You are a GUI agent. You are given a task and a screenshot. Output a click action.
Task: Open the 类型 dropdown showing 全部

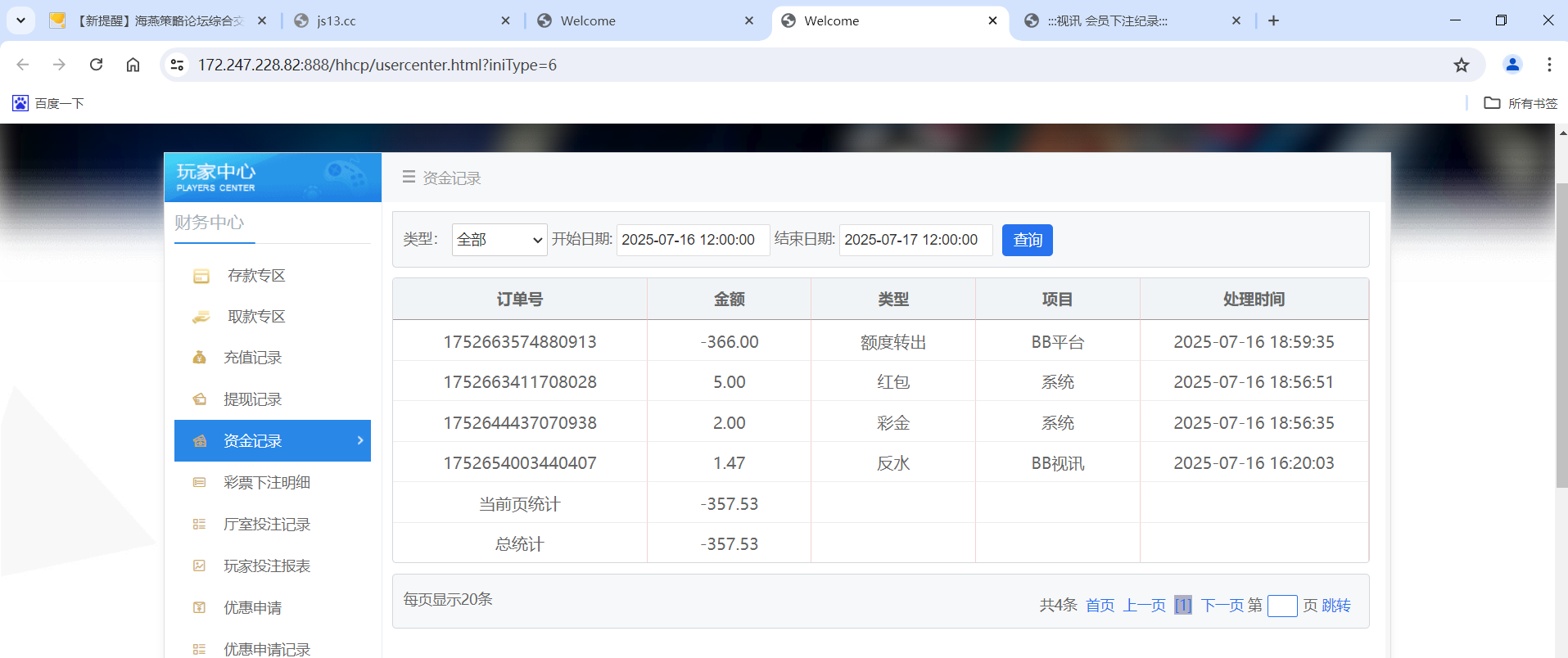tap(499, 240)
